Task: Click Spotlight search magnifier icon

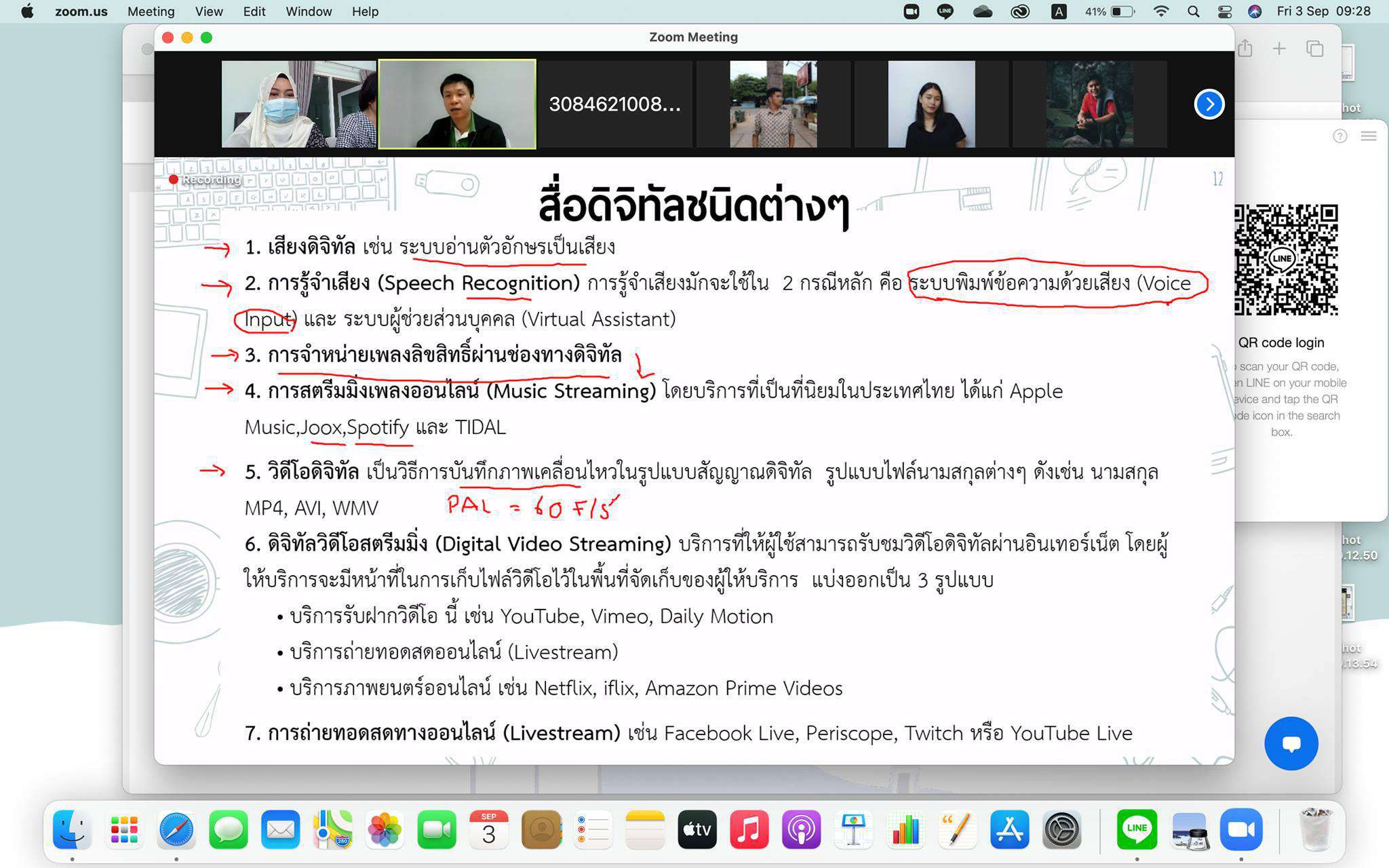Action: (x=1194, y=12)
